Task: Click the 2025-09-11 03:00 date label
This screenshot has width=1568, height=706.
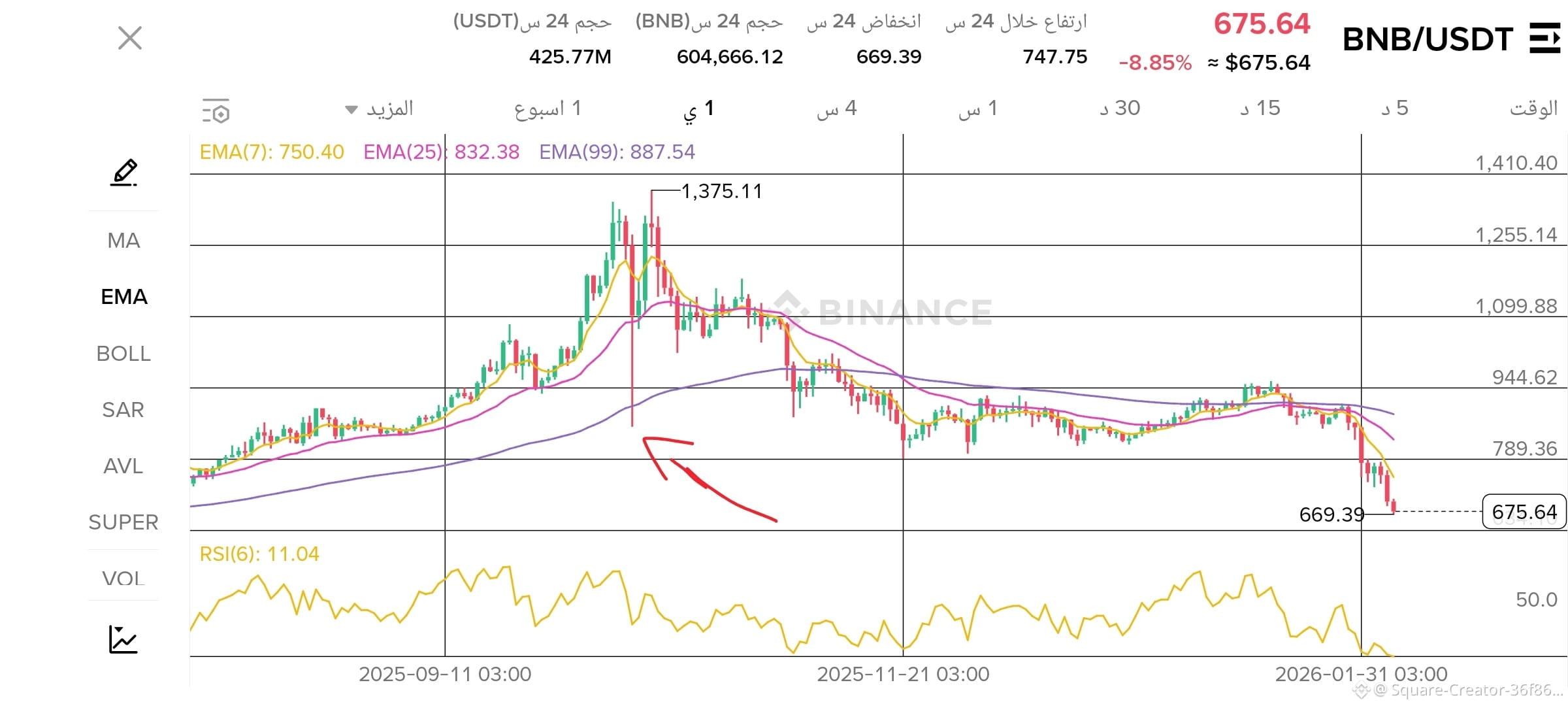Action: coord(445,674)
